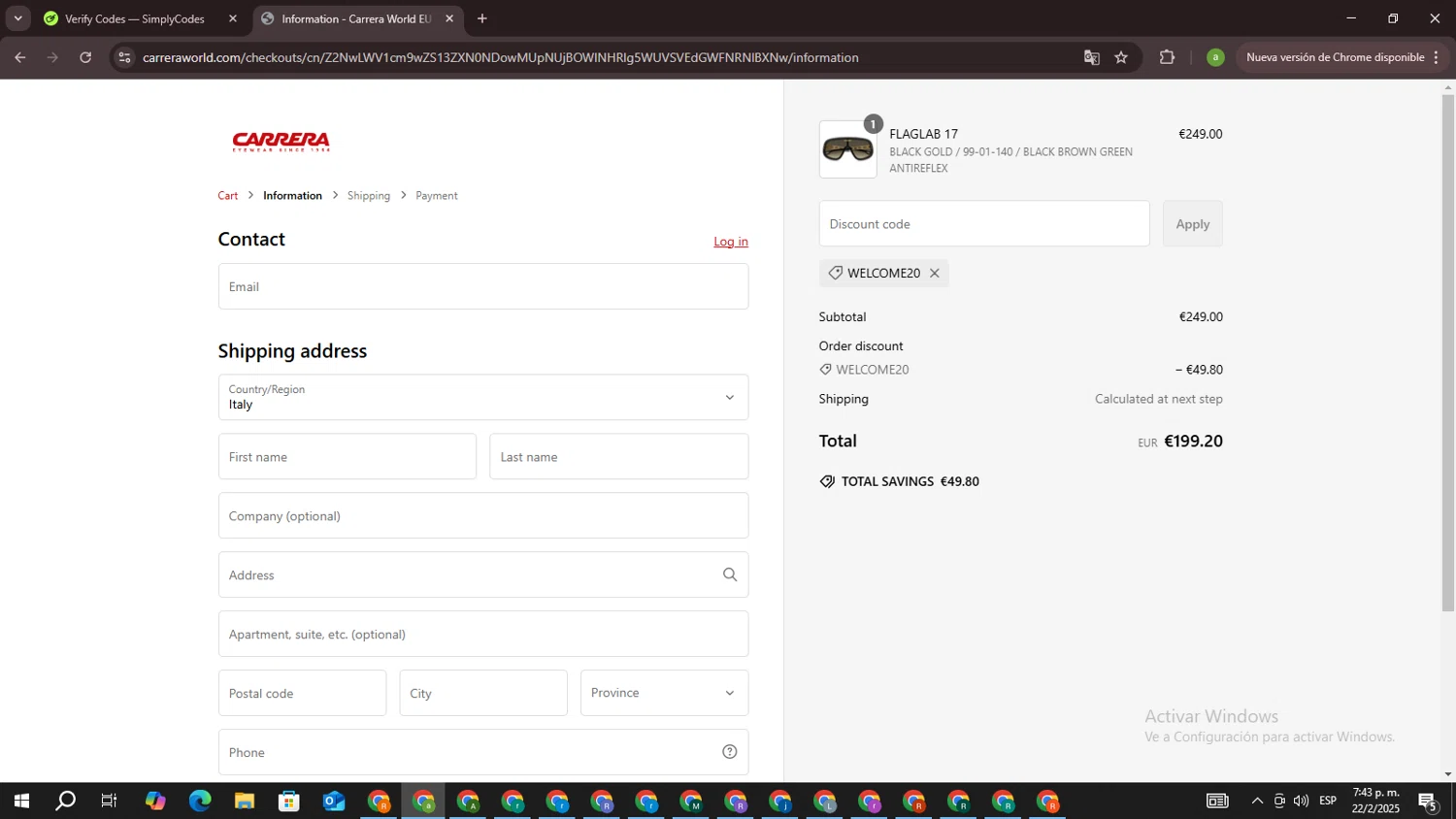The width and height of the screenshot is (1456, 819).
Task: Click the FLAGLAB 17 product name
Action: 923,135
